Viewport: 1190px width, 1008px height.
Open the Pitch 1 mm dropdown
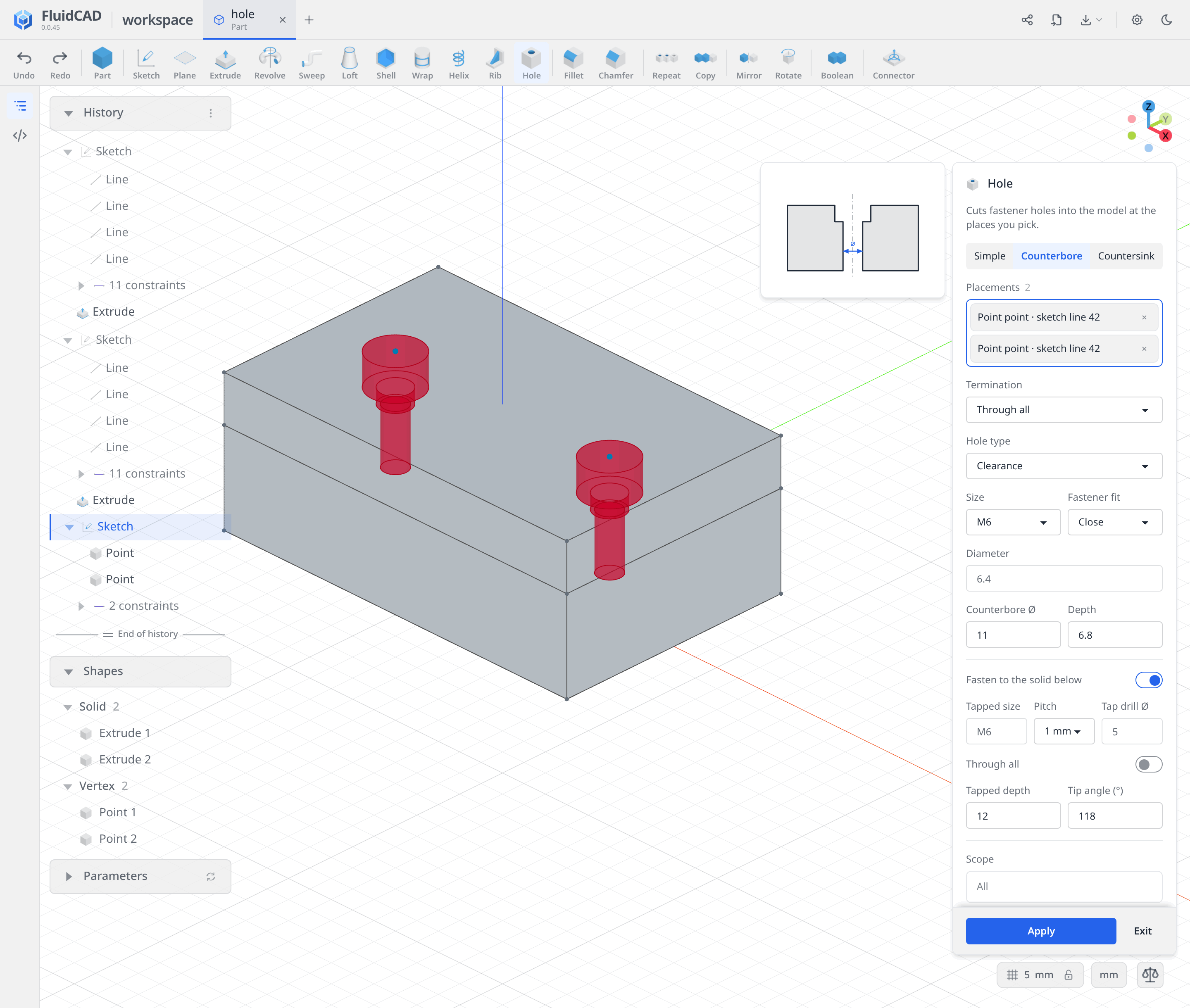click(1064, 732)
